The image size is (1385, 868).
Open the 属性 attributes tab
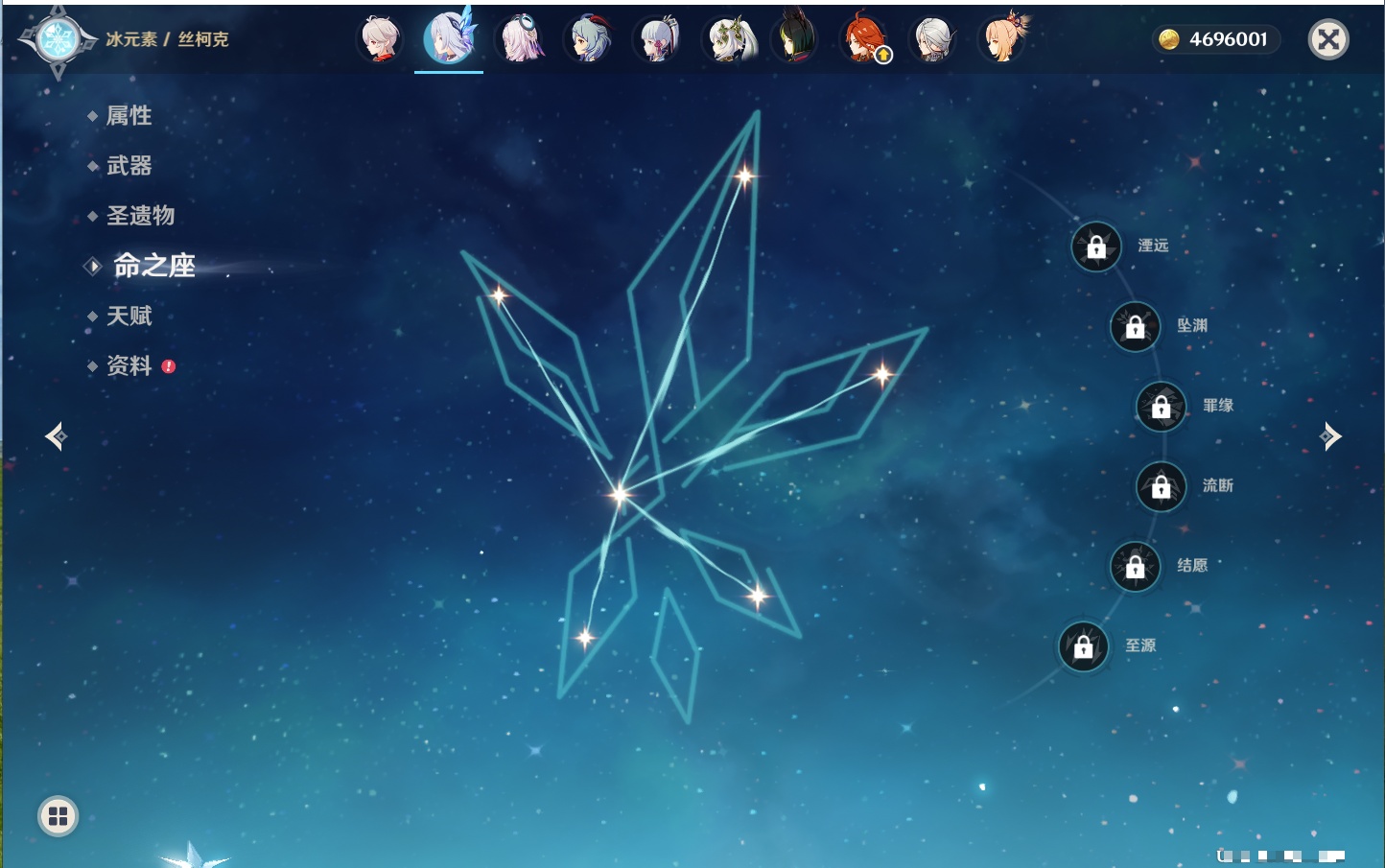coord(129,116)
